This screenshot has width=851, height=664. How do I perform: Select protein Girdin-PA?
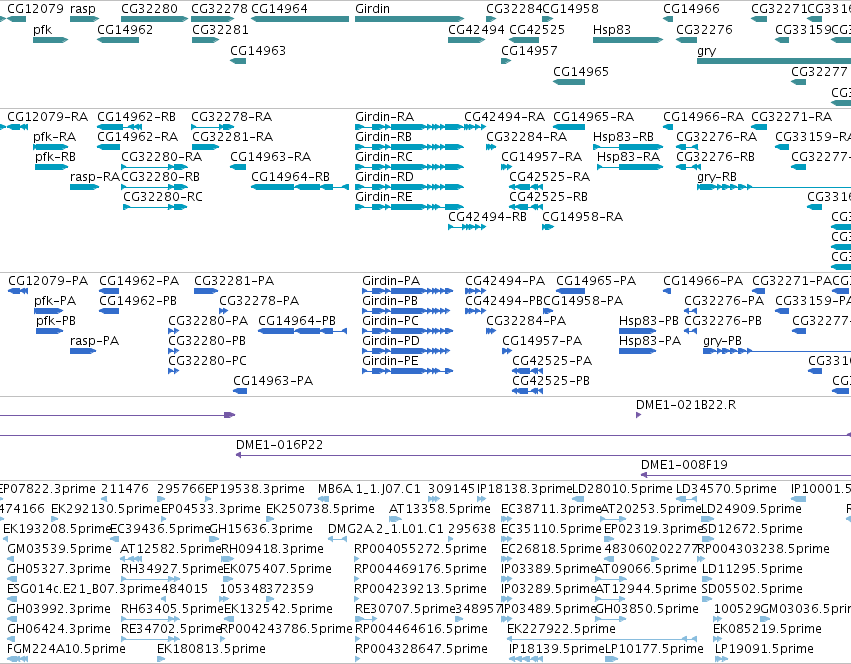[391, 281]
